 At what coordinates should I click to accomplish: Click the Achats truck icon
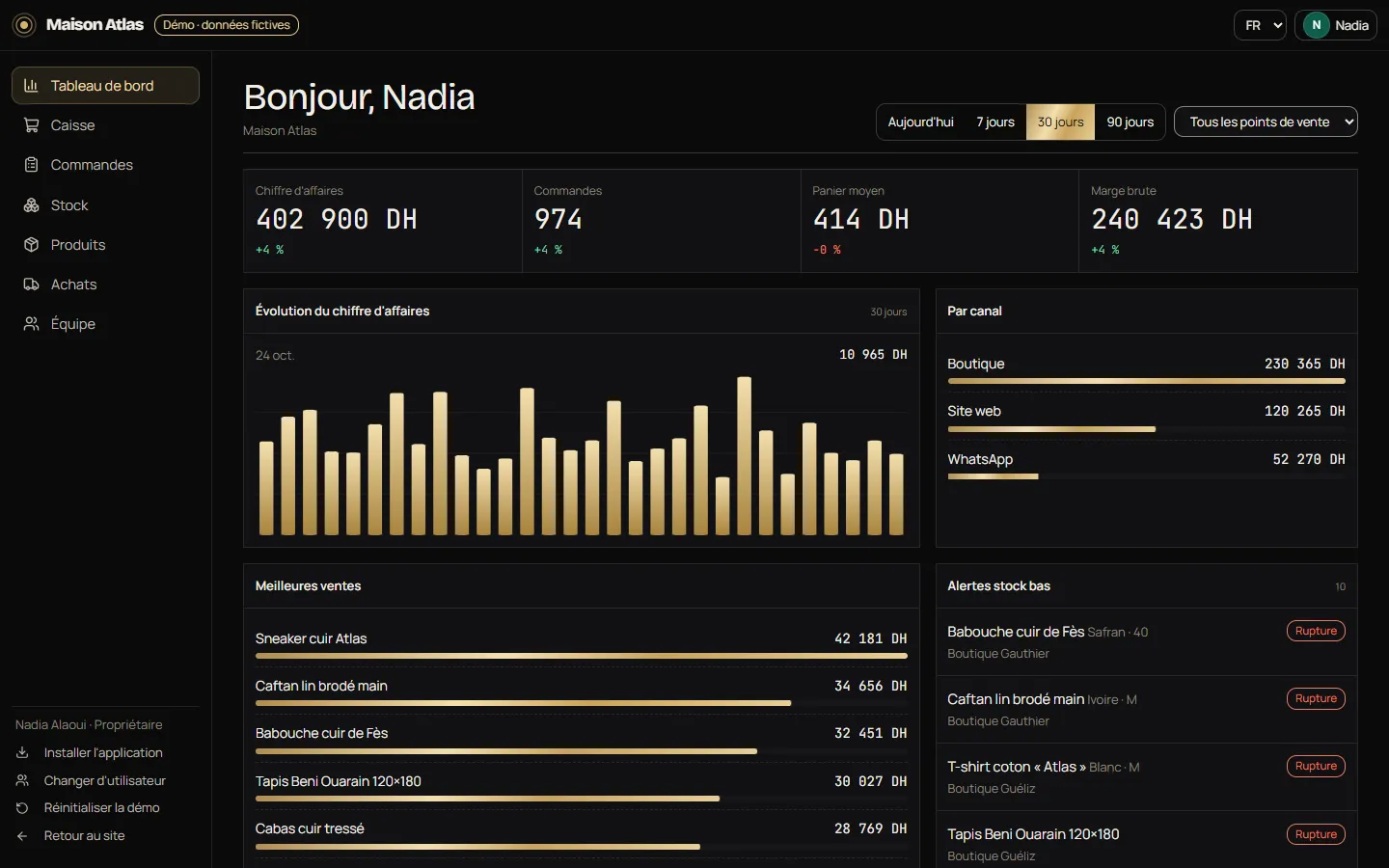pyautogui.click(x=31, y=285)
